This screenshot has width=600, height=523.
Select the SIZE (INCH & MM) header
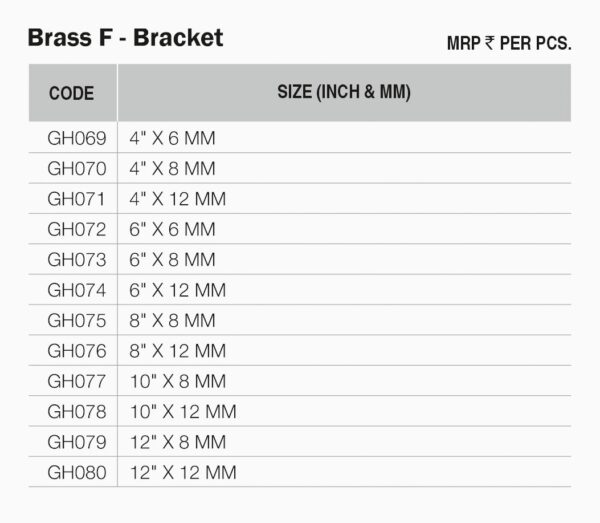coord(344,92)
